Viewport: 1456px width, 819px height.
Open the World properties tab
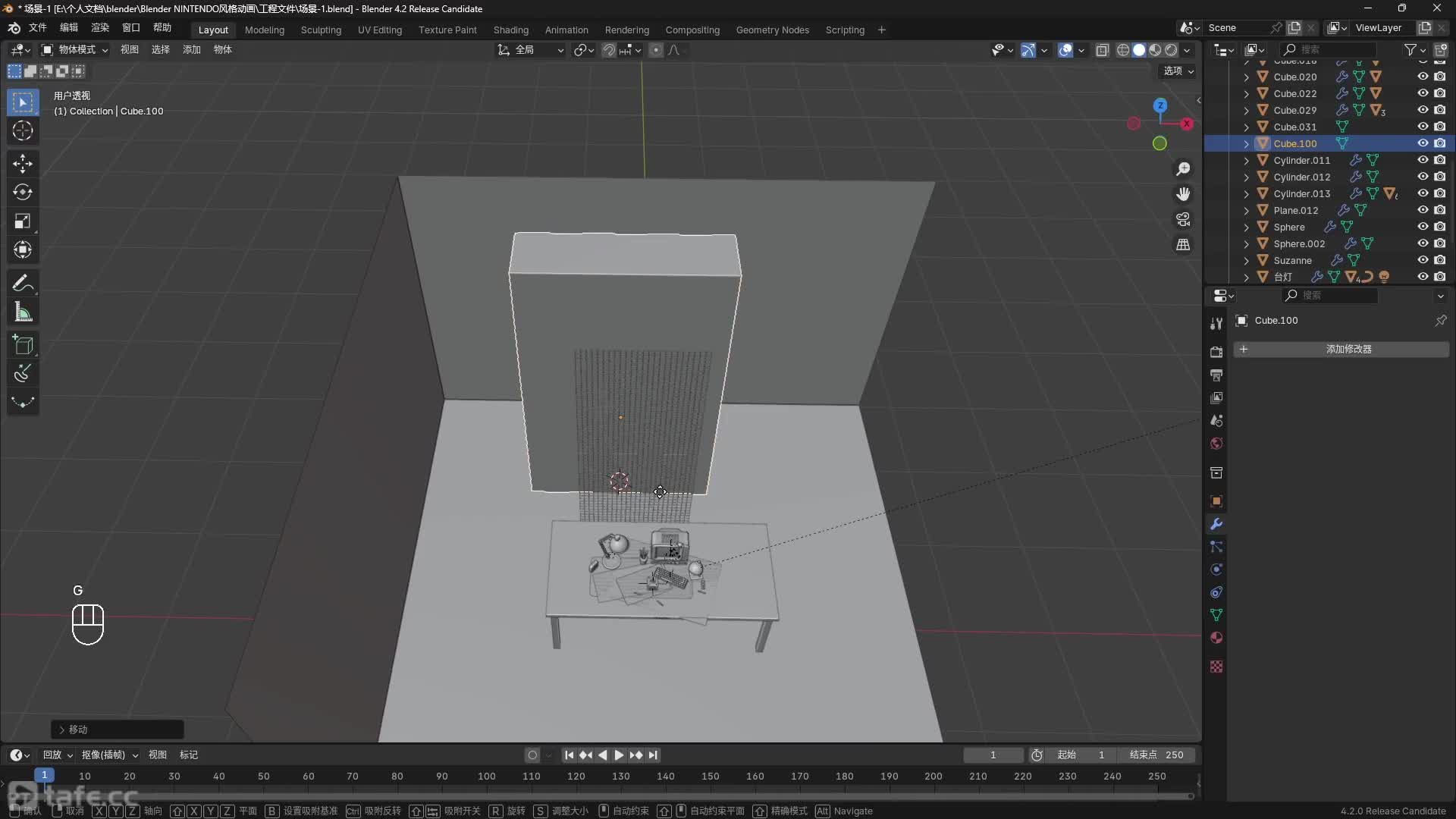[1216, 444]
